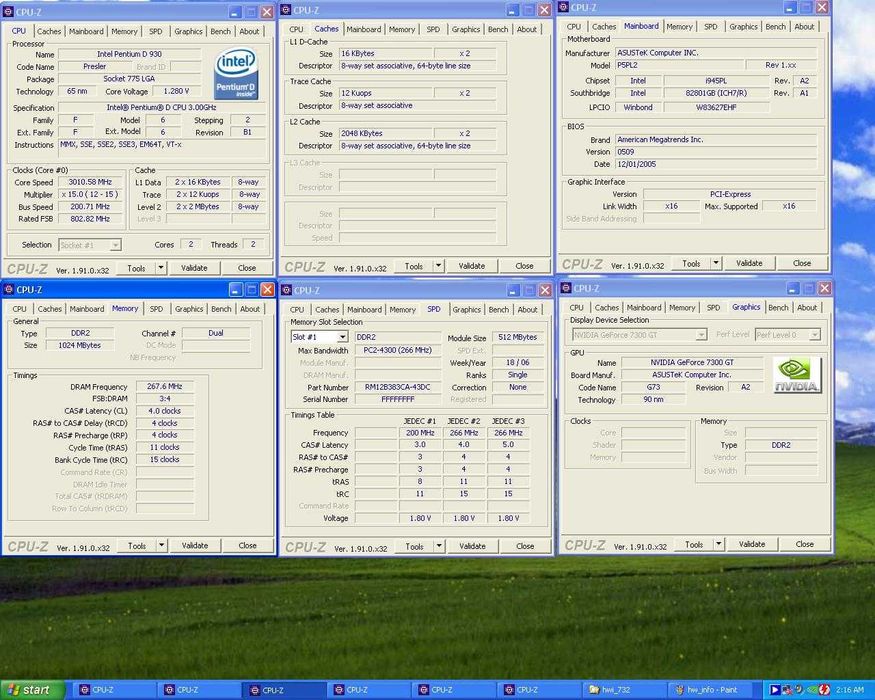Screen dimensions: 875x700
Task: Click the Intel Pentium D inside logo
Action: (x=236, y=74)
